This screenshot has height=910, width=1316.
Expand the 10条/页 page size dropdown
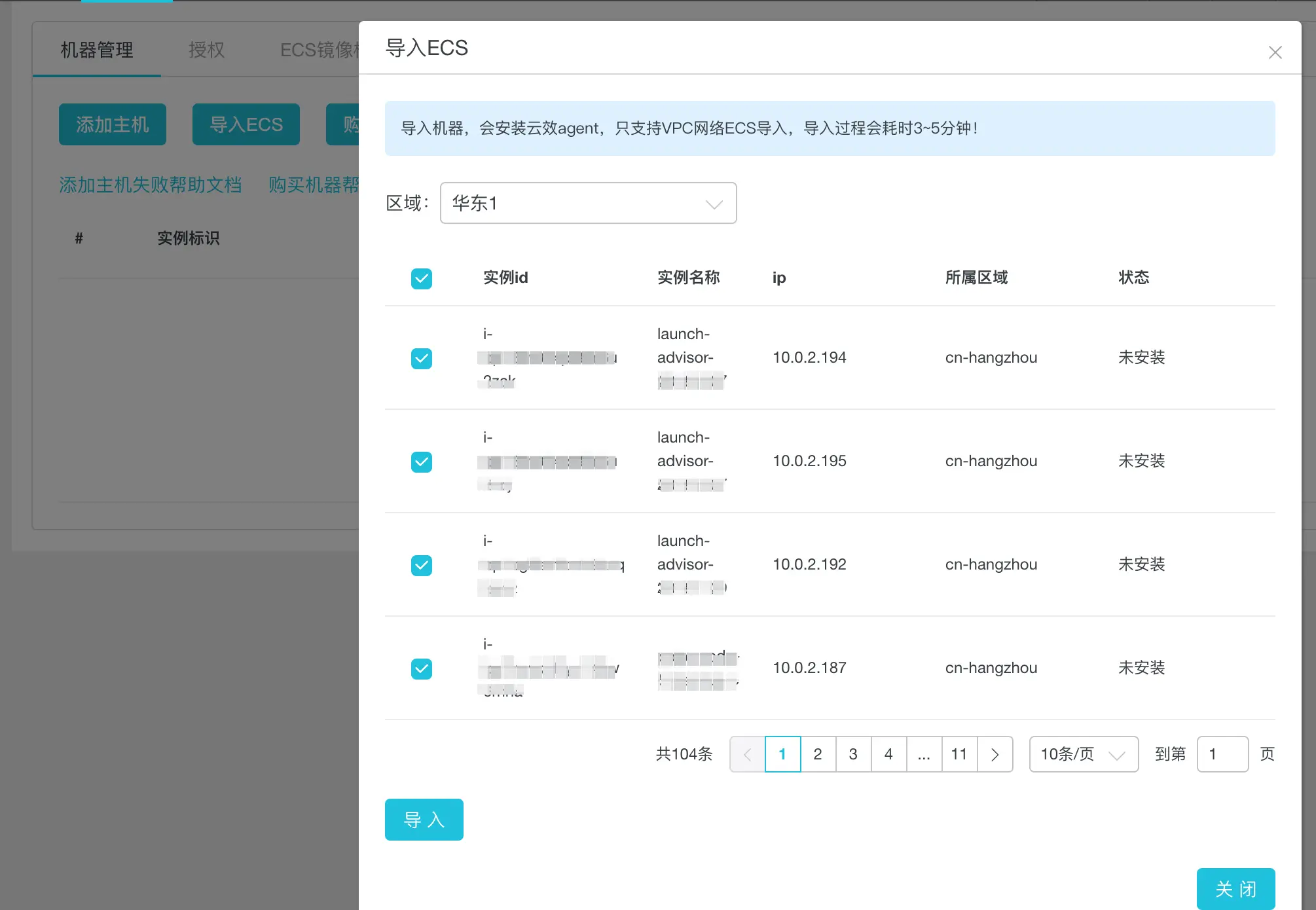click(1084, 754)
